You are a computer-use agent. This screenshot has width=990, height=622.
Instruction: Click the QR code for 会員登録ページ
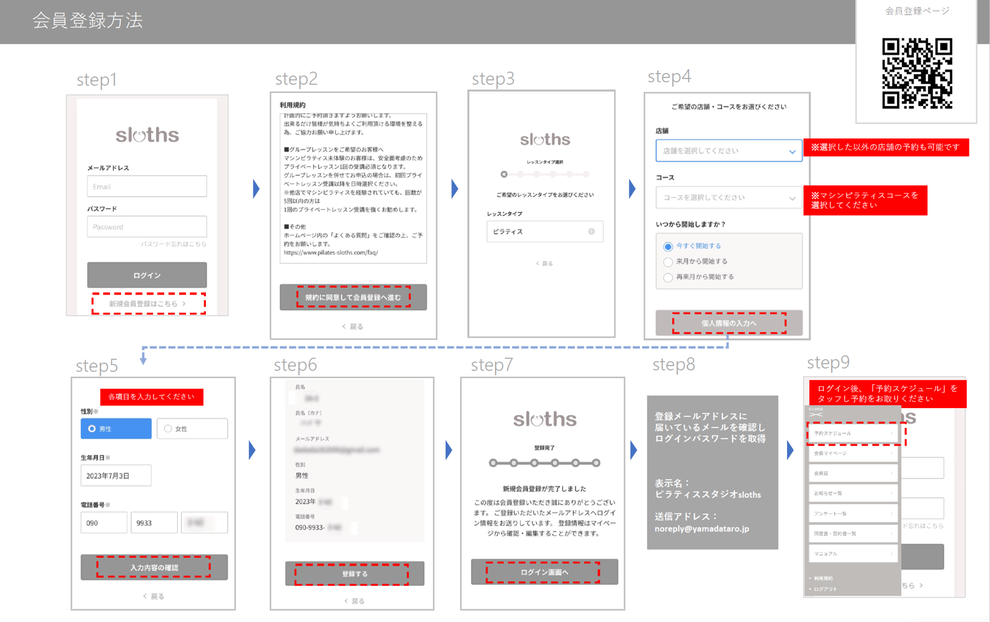point(917,73)
